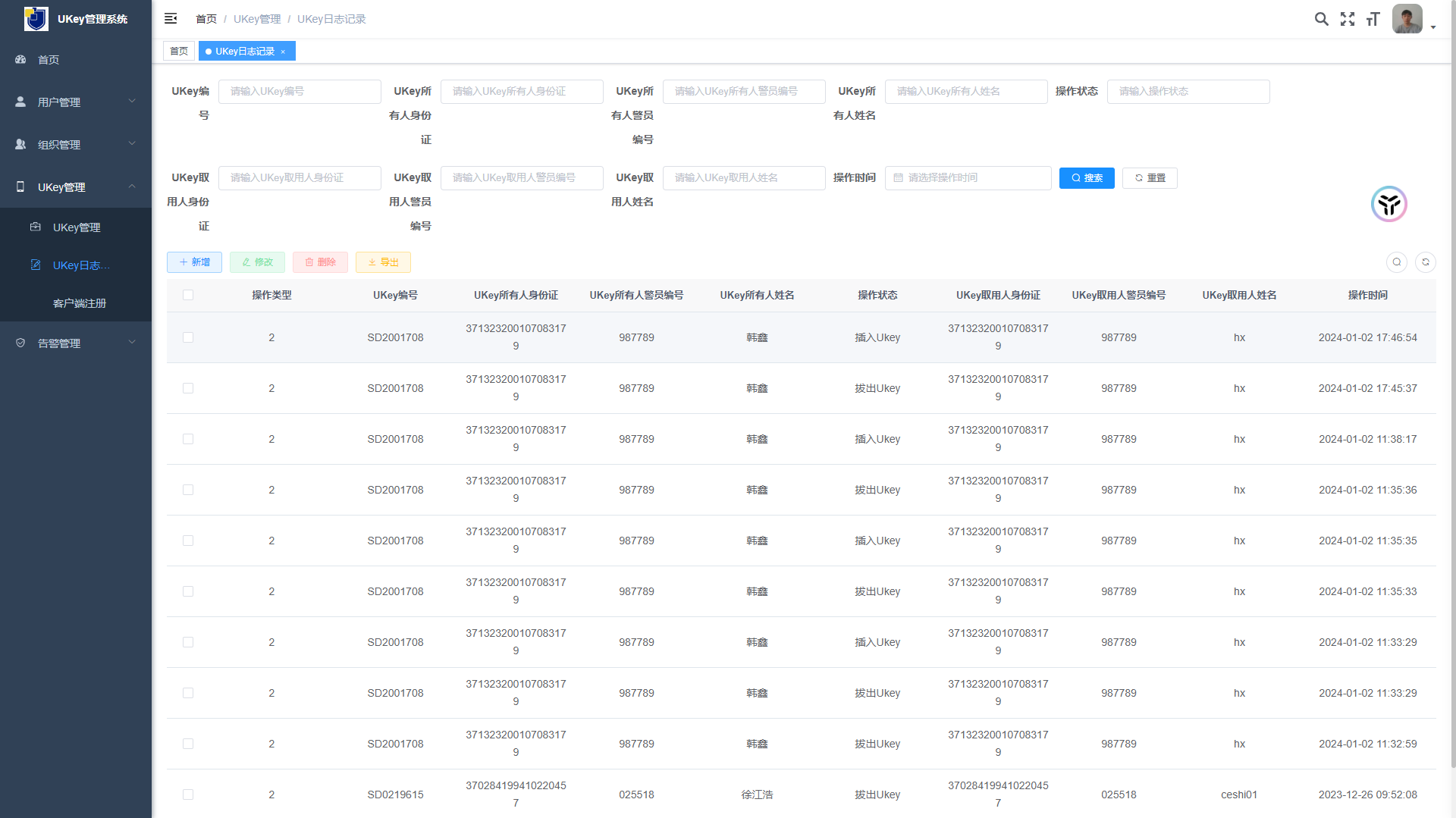The height and width of the screenshot is (818, 1456).
Task: Tick the select-all checkbox in table header
Action: [188, 295]
